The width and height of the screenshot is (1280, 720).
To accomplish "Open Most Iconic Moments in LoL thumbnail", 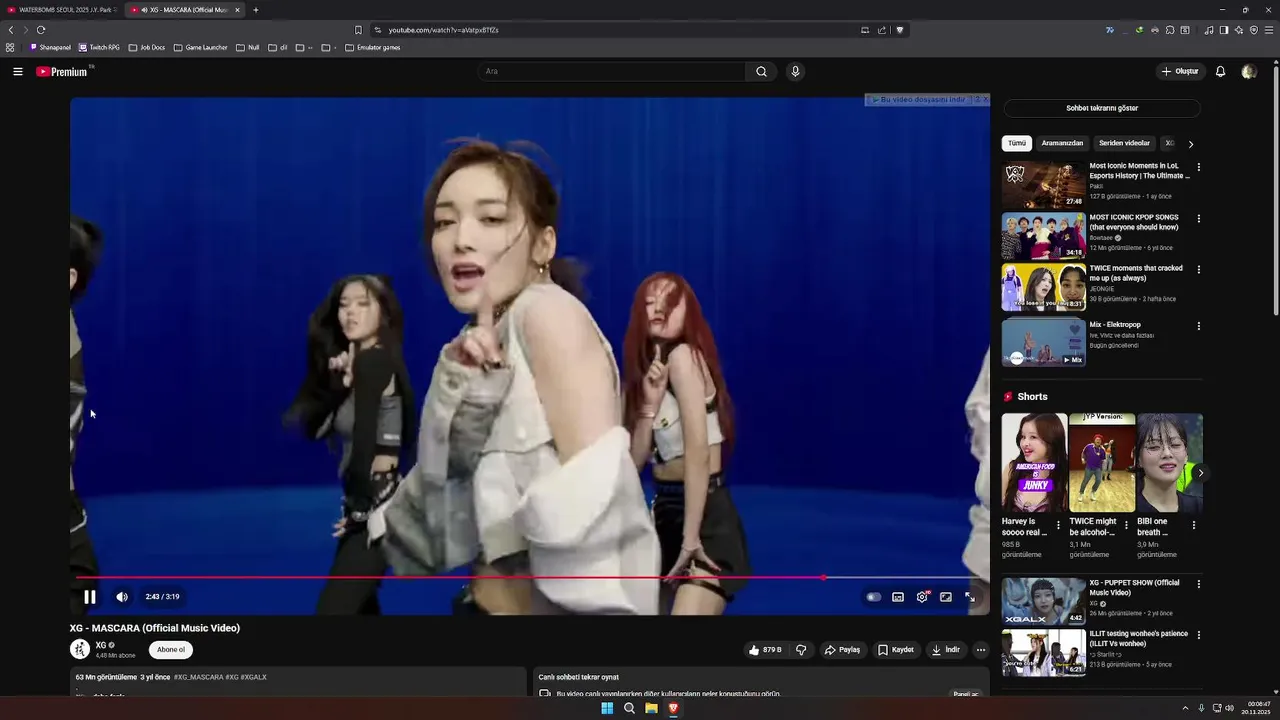I will coord(1043,184).
